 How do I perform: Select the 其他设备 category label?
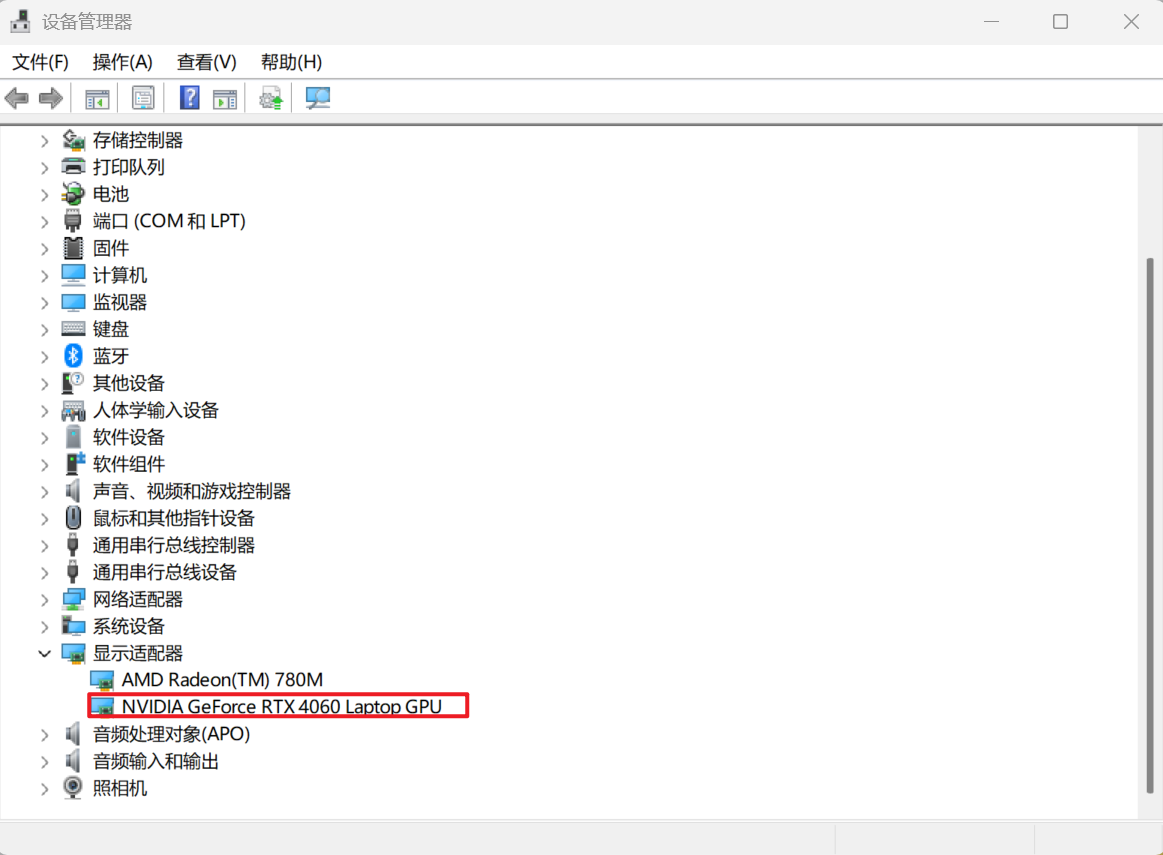click(128, 383)
